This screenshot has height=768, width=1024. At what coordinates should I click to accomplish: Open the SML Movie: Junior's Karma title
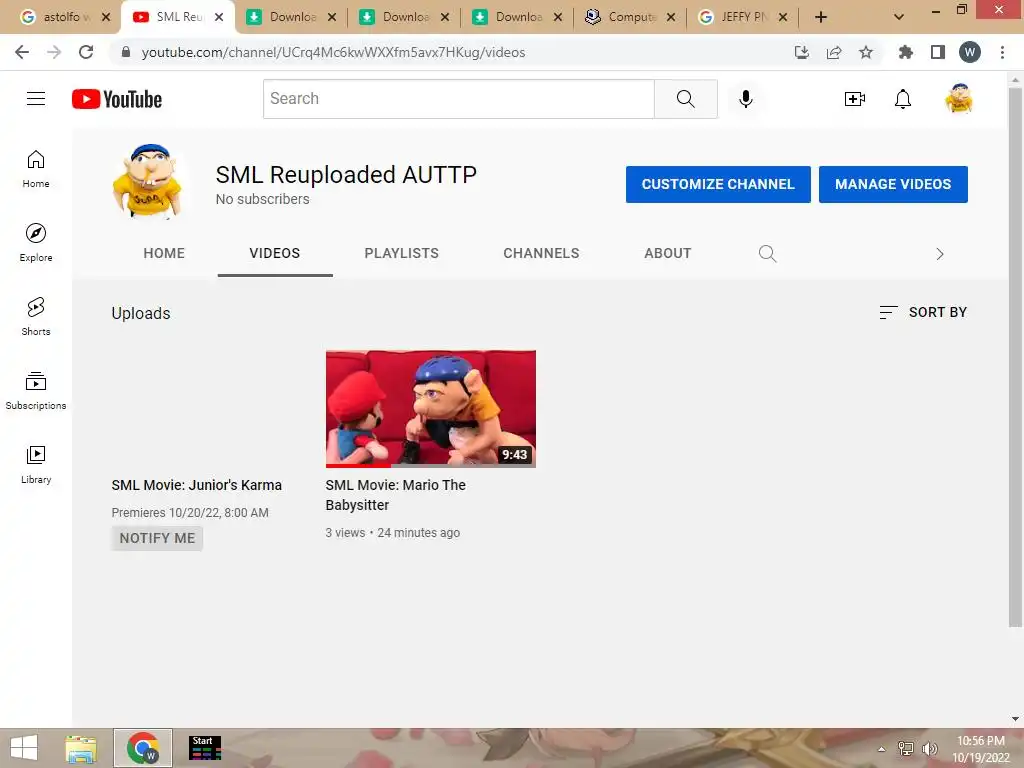tap(197, 485)
